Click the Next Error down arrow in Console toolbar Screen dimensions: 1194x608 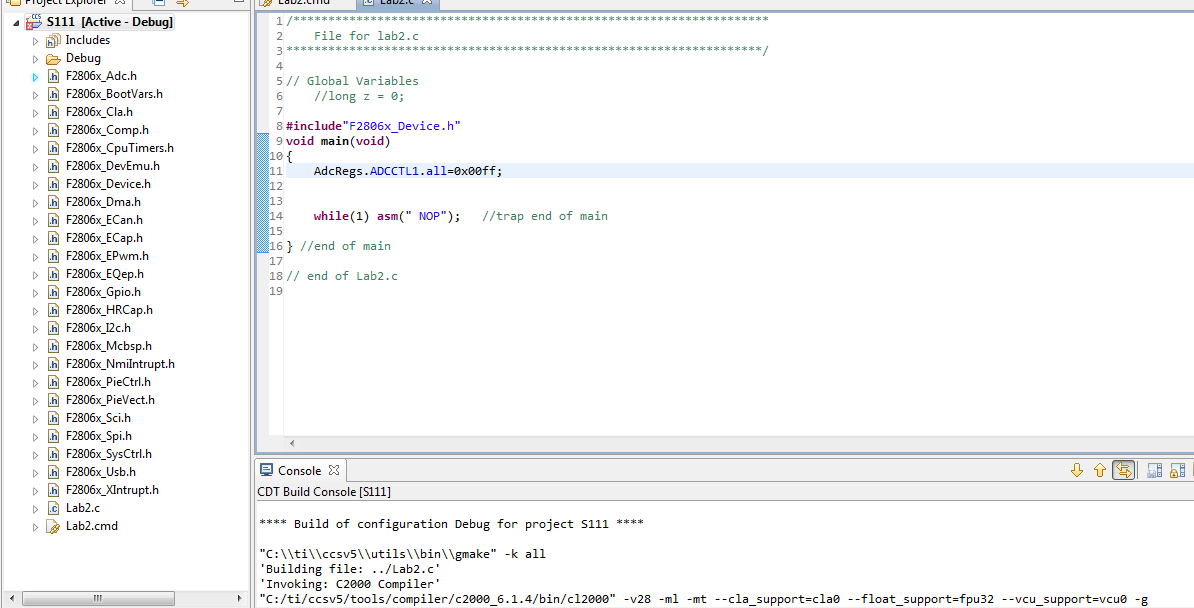coord(1076,469)
